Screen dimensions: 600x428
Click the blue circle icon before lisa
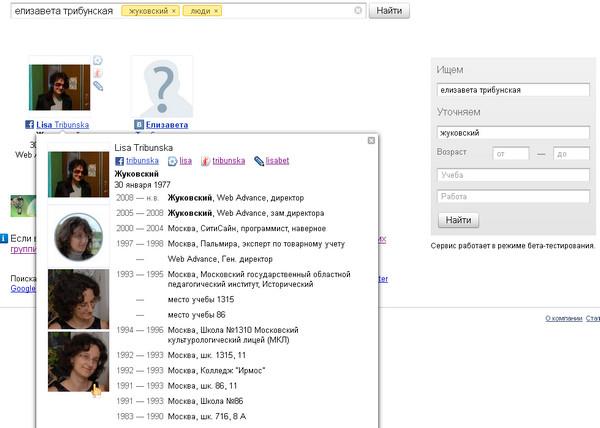click(173, 161)
